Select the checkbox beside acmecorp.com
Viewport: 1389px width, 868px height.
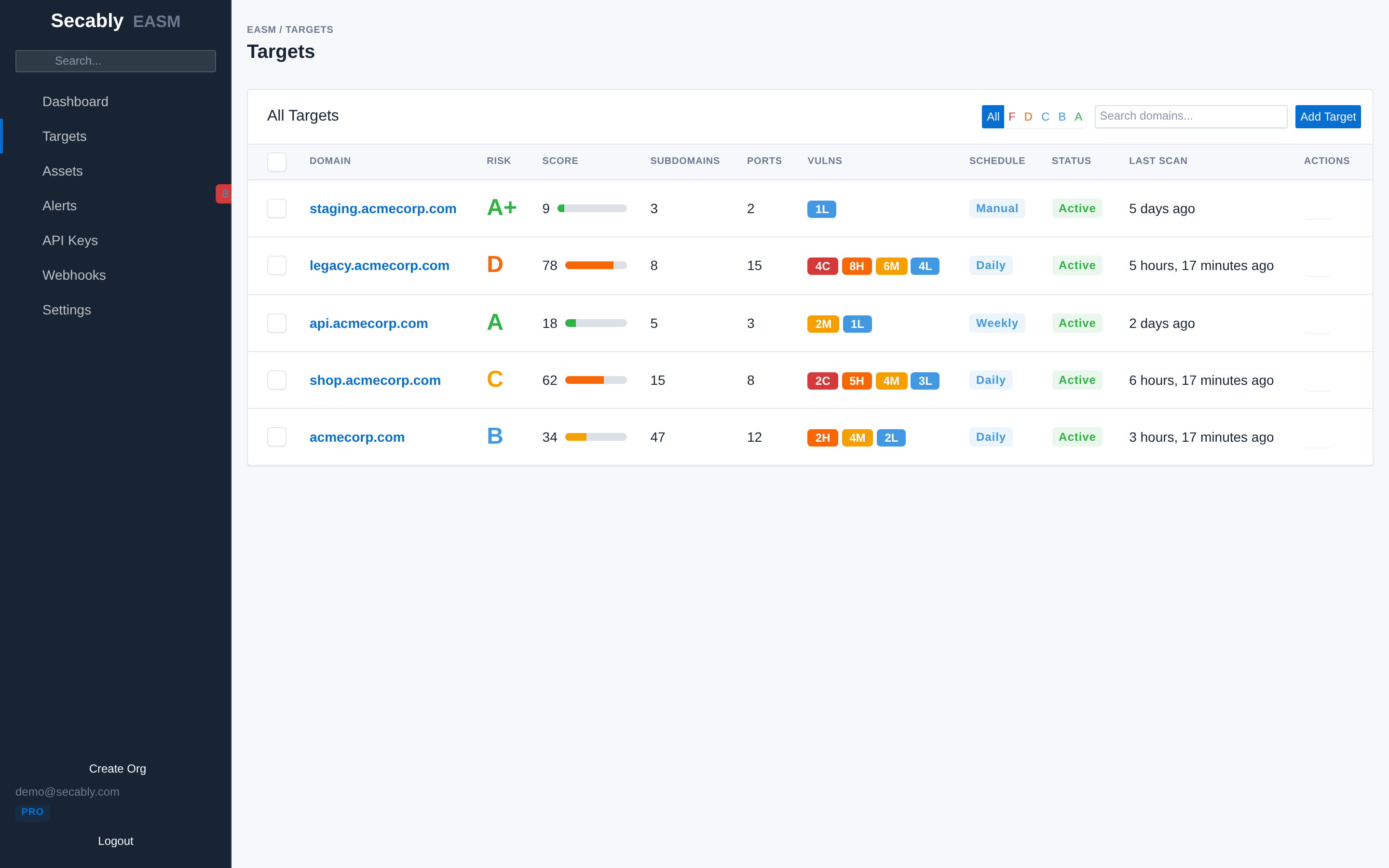pyautogui.click(x=277, y=437)
